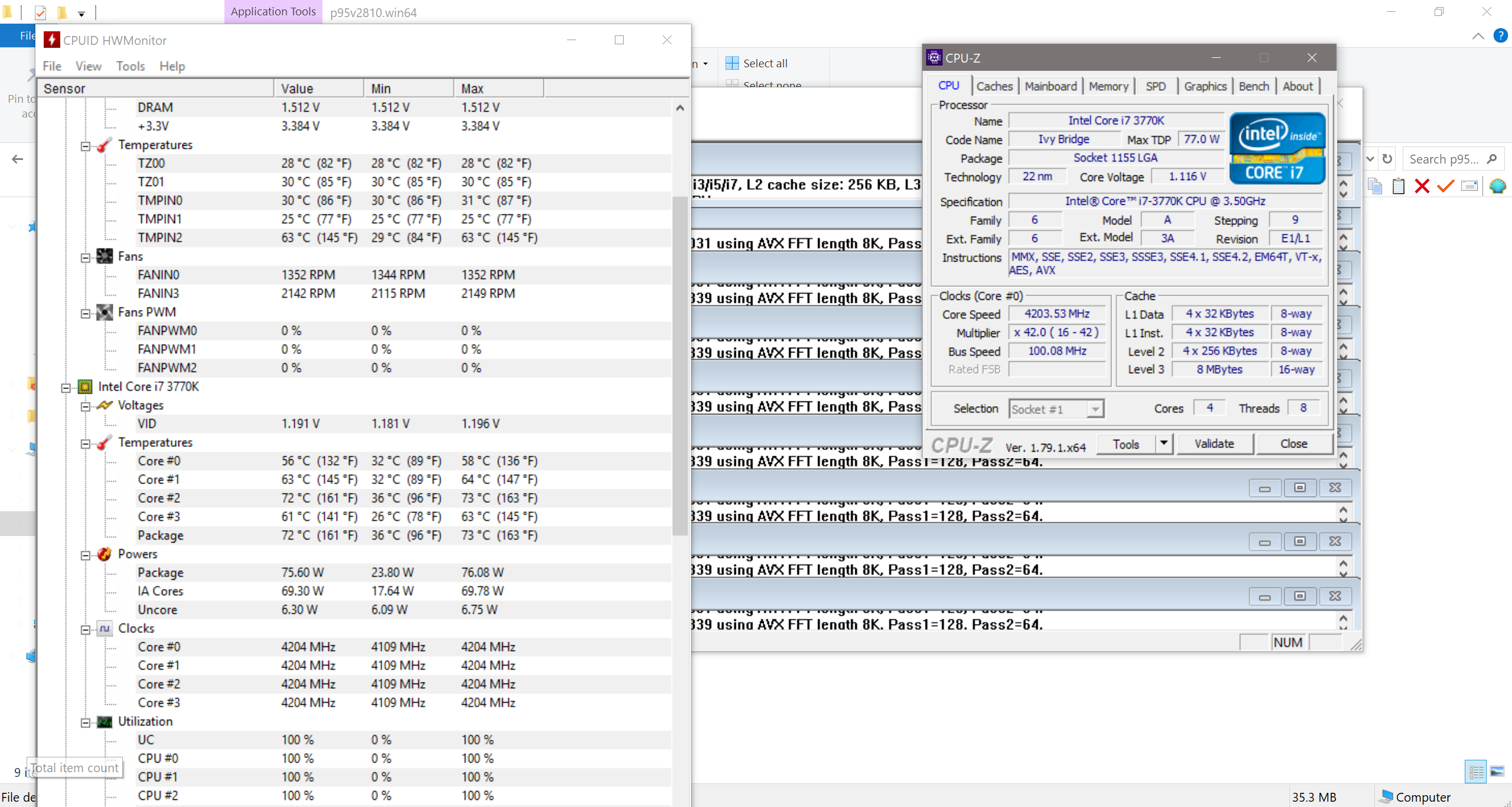Image resolution: width=1512 pixels, height=807 pixels.
Task: Open the Tools dropdown arrow in CPU-Z
Action: pyautogui.click(x=1164, y=443)
